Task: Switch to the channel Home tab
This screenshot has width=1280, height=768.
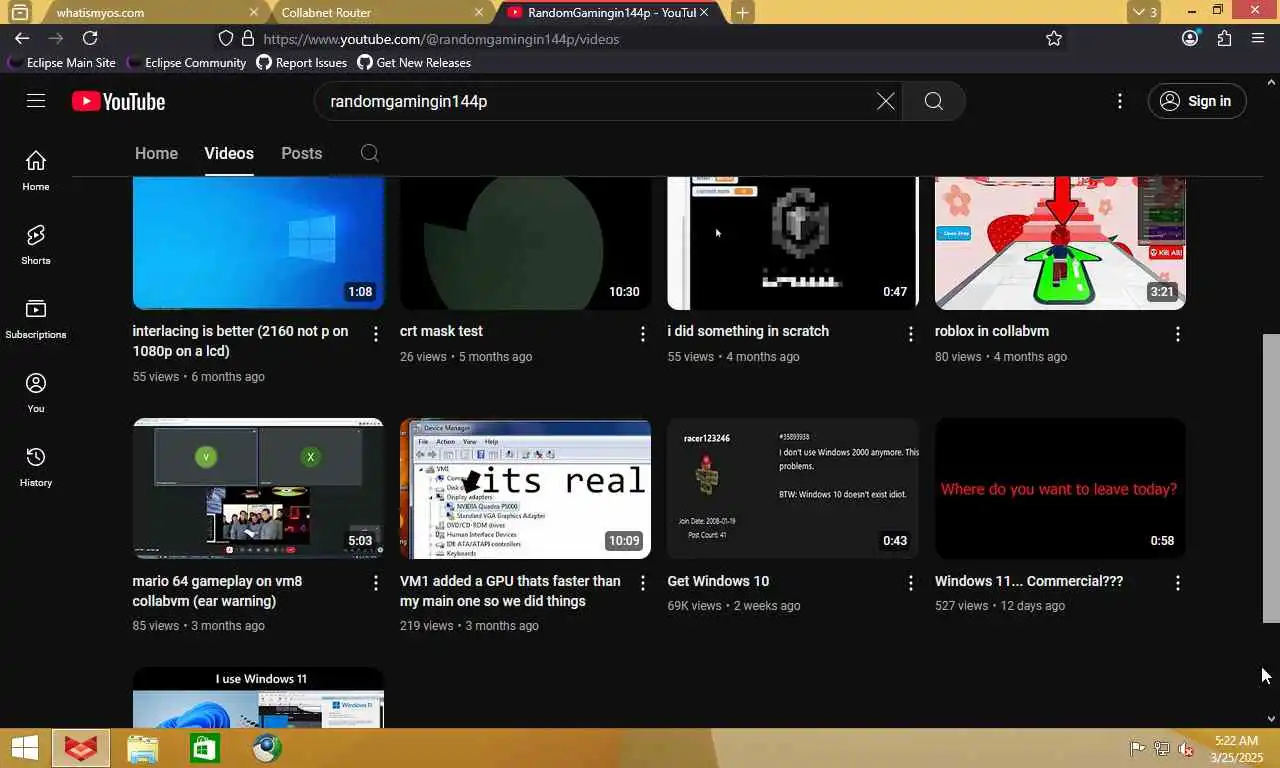Action: (x=156, y=153)
